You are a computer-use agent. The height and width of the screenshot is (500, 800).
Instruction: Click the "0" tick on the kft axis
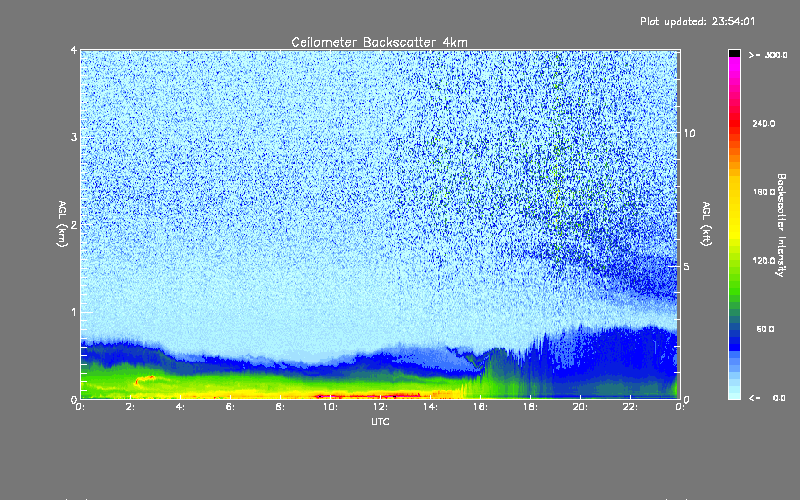687,399
